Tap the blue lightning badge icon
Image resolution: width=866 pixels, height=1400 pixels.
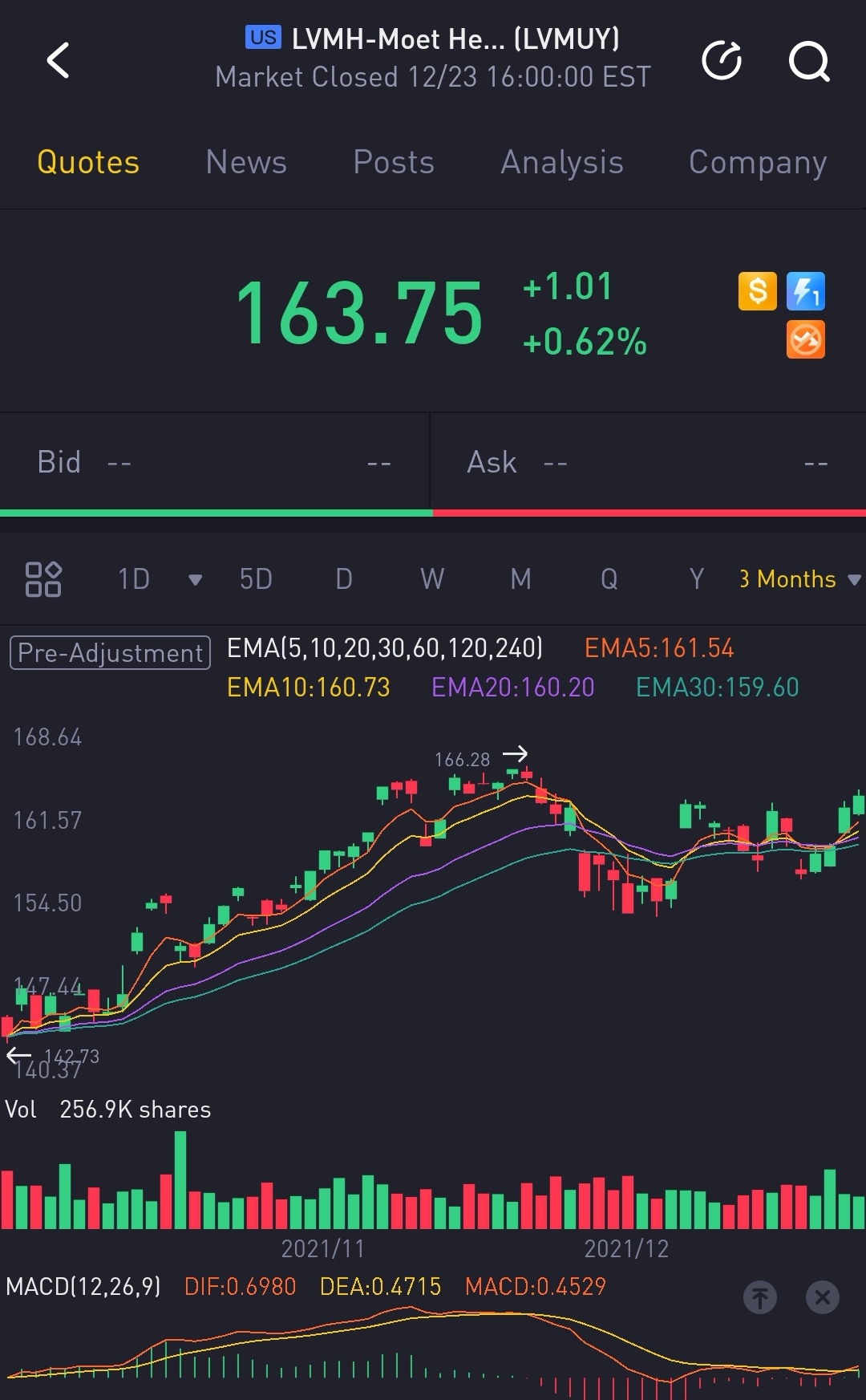(x=806, y=291)
